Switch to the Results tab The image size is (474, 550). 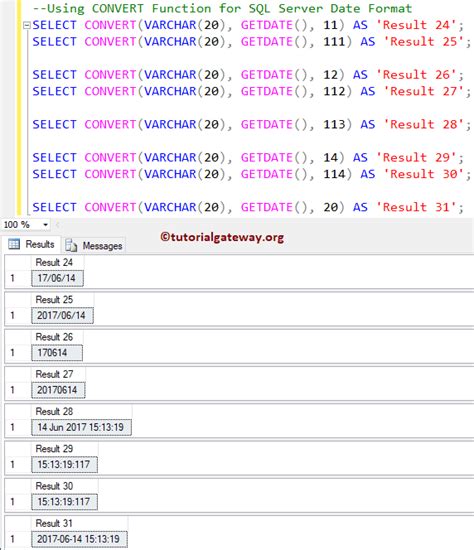[x=32, y=244]
